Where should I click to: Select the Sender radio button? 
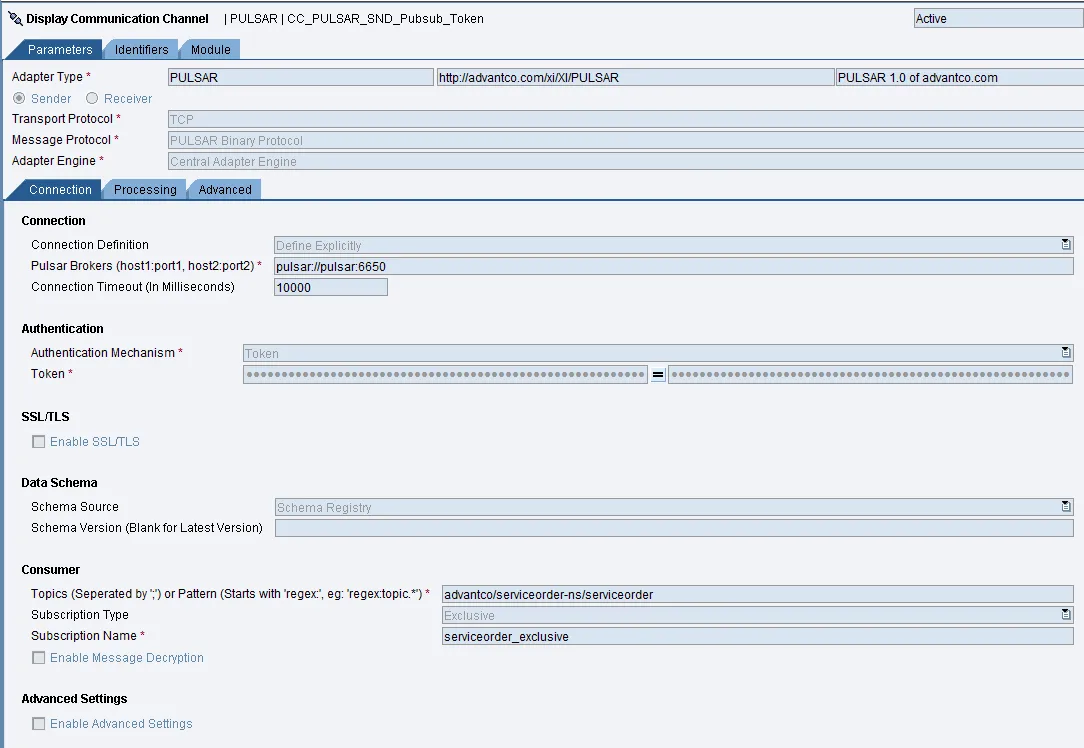point(19,98)
